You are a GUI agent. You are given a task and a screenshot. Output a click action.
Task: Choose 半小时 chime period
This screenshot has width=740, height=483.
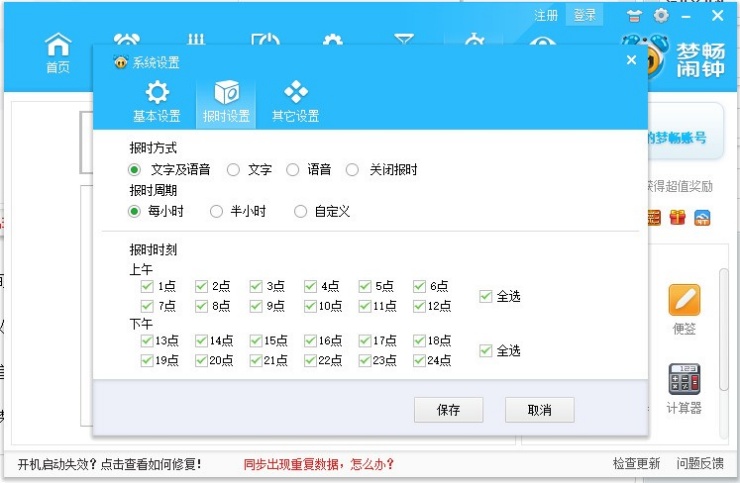tap(216, 211)
